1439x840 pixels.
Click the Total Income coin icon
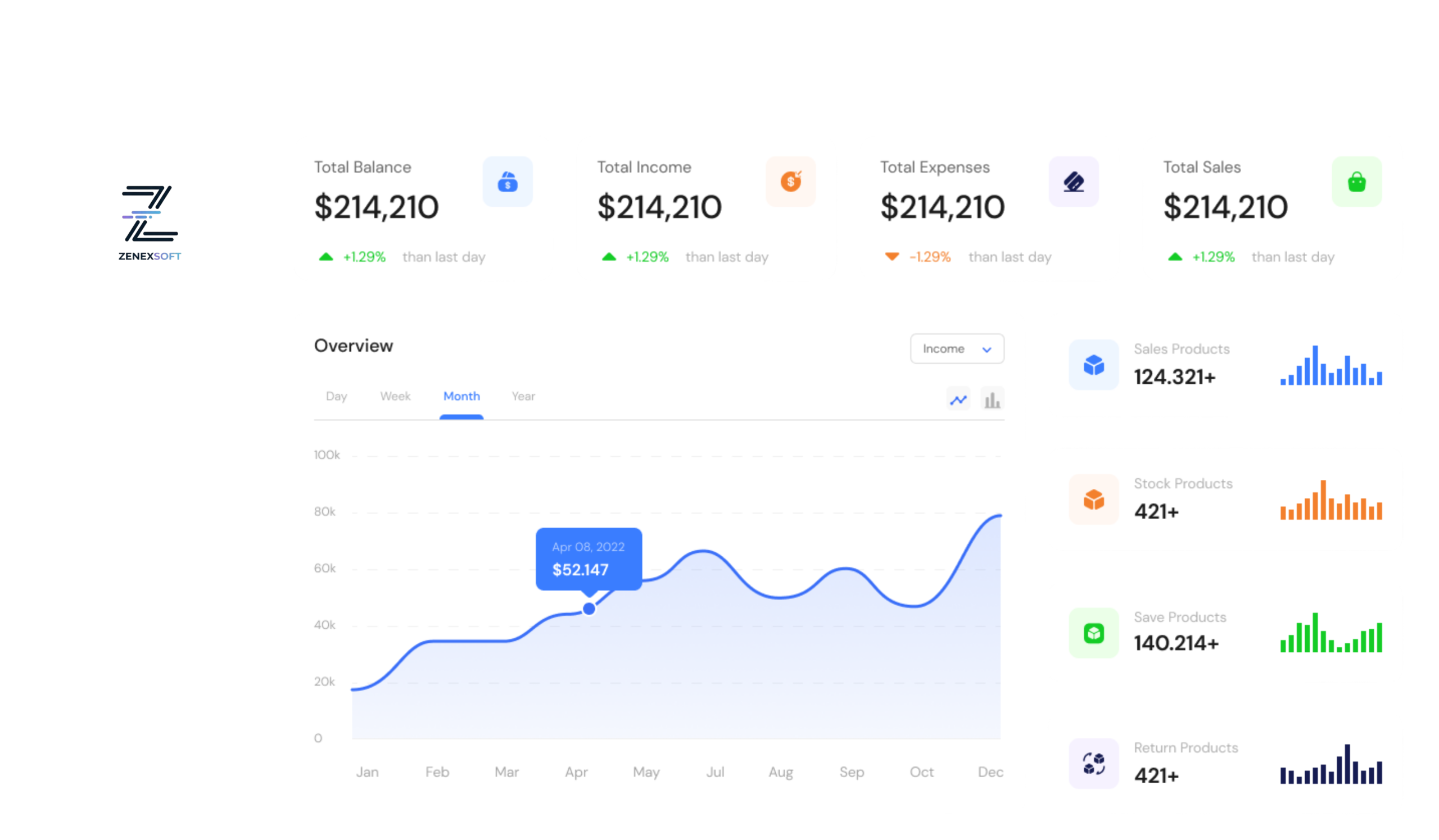tap(790, 181)
